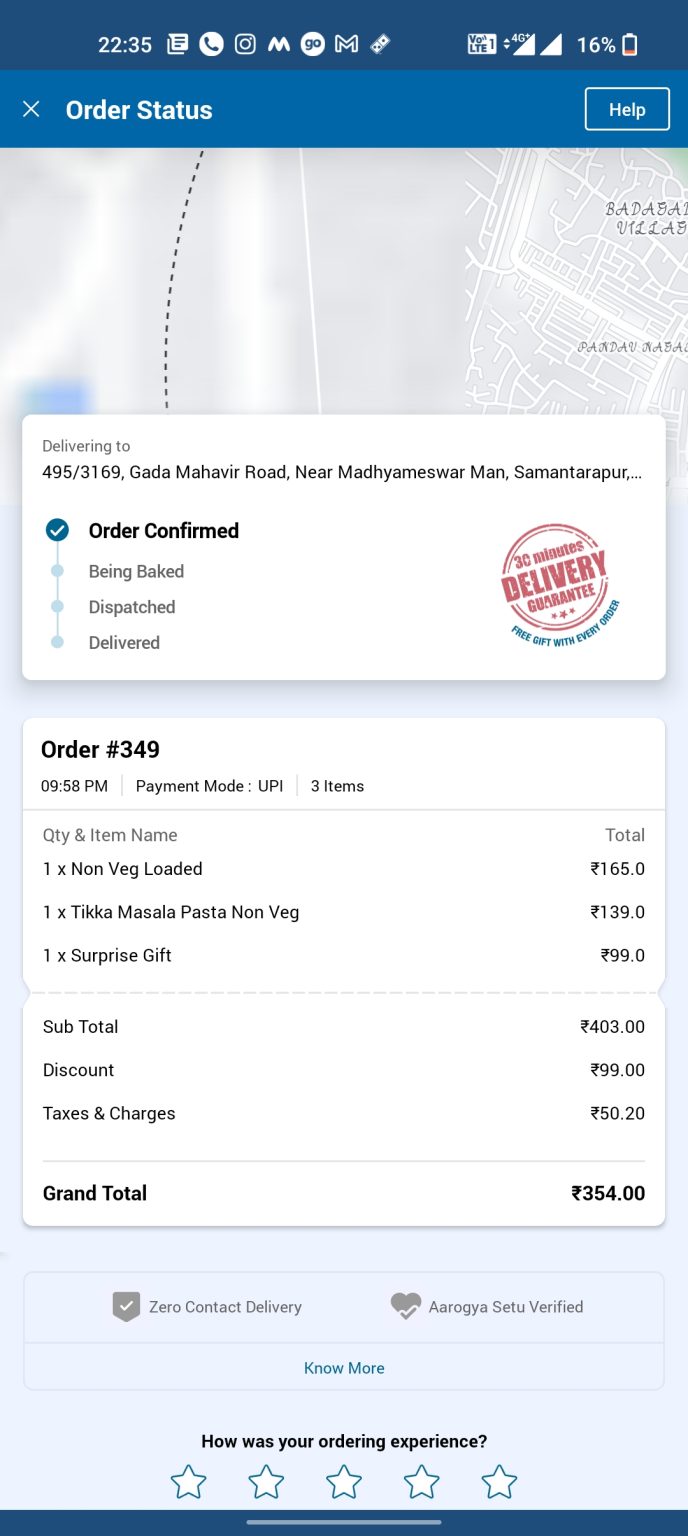Image resolution: width=688 pixels, height=1536 pixels.
Task: Tap the Goibibo icon in the status bar
Action: click(x=312, y=43)
